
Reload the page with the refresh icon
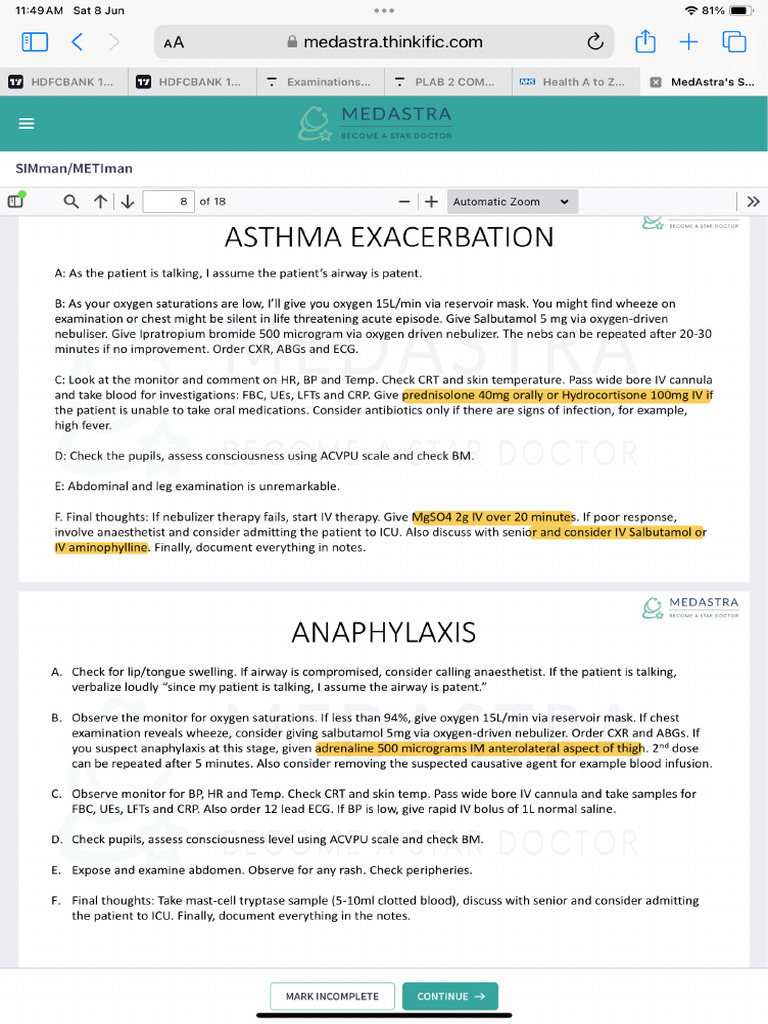point(595,42)
